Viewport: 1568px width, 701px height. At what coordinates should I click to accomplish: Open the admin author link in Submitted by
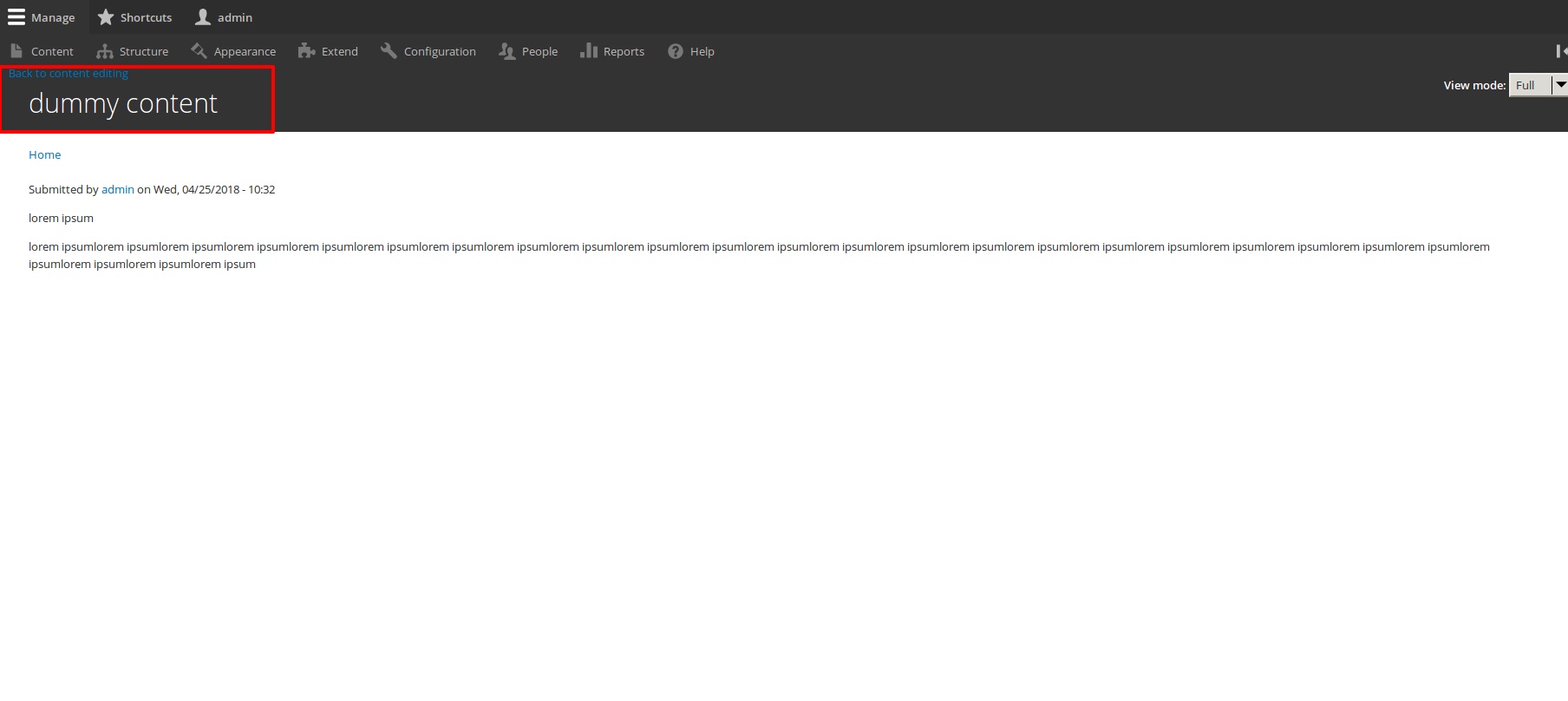[x=118, y=189]
